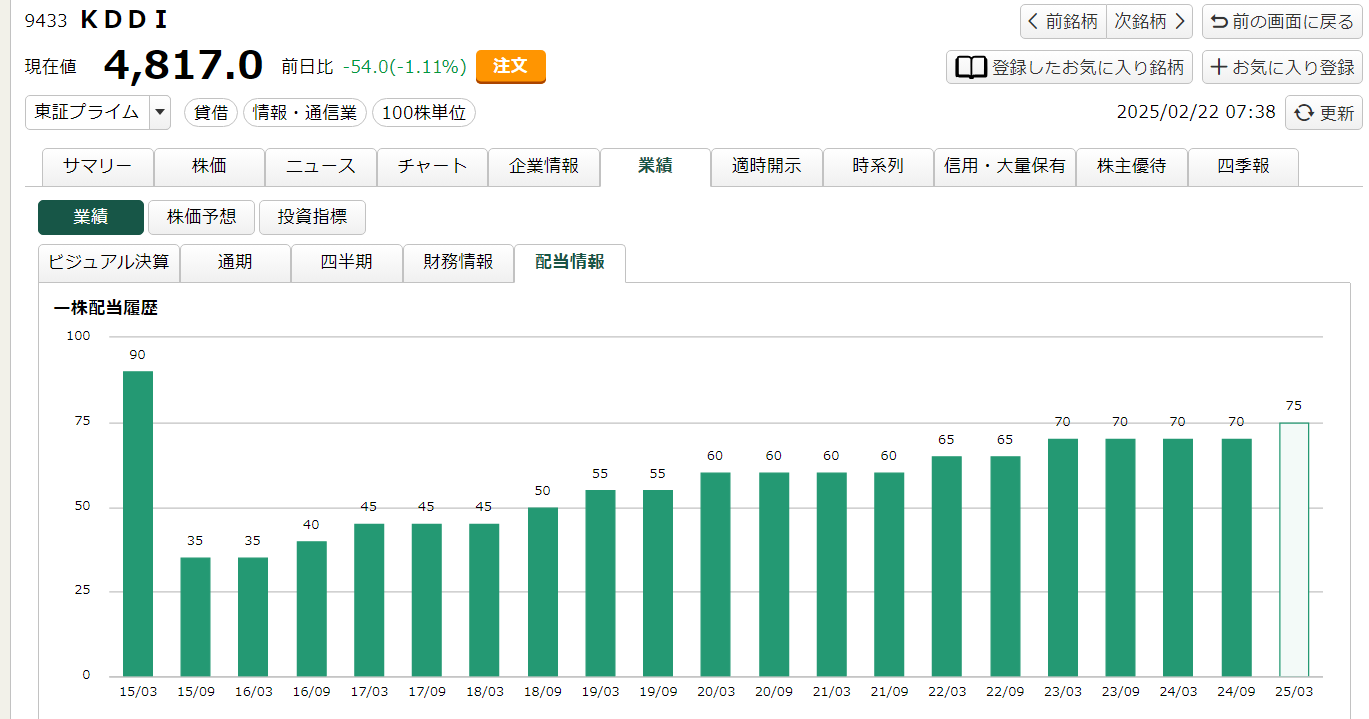Go to next stock with 次銘柄

[1150, 21]
